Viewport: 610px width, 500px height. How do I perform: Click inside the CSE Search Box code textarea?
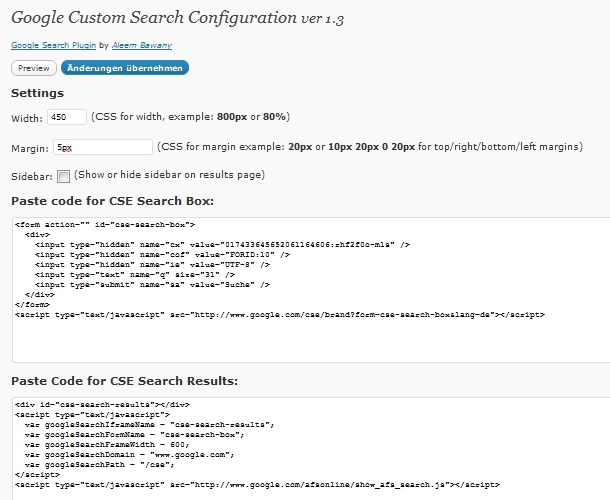tap(311, 290)
